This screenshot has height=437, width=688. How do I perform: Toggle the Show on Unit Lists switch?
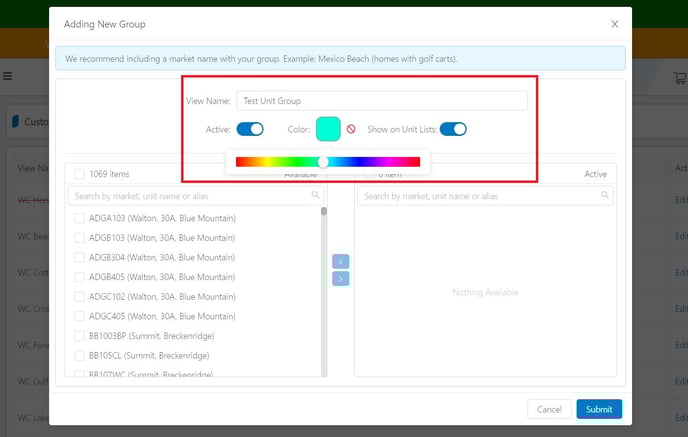coord(453,129)
